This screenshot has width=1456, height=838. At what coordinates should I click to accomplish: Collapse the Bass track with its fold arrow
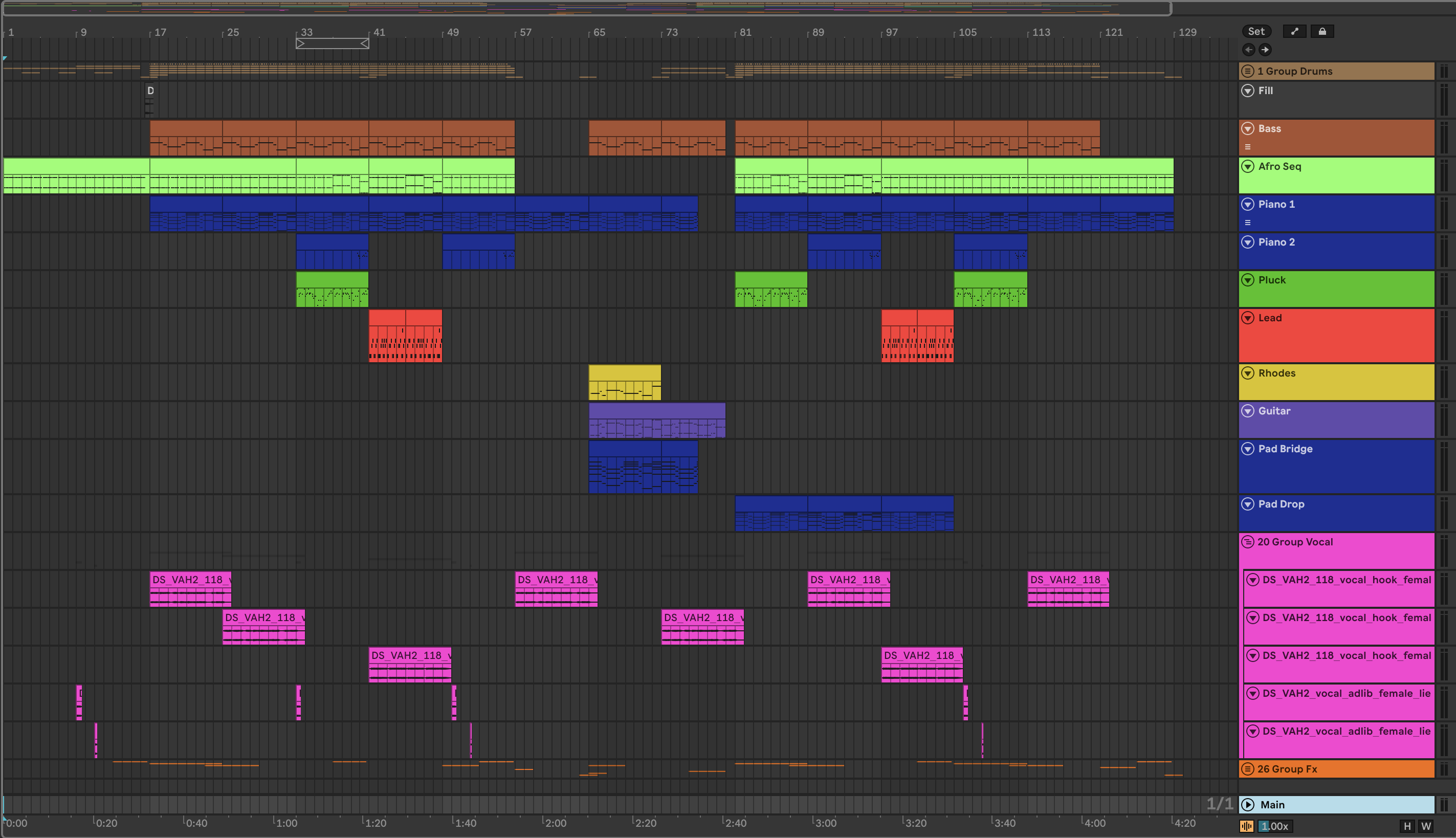click(1247, 128)
